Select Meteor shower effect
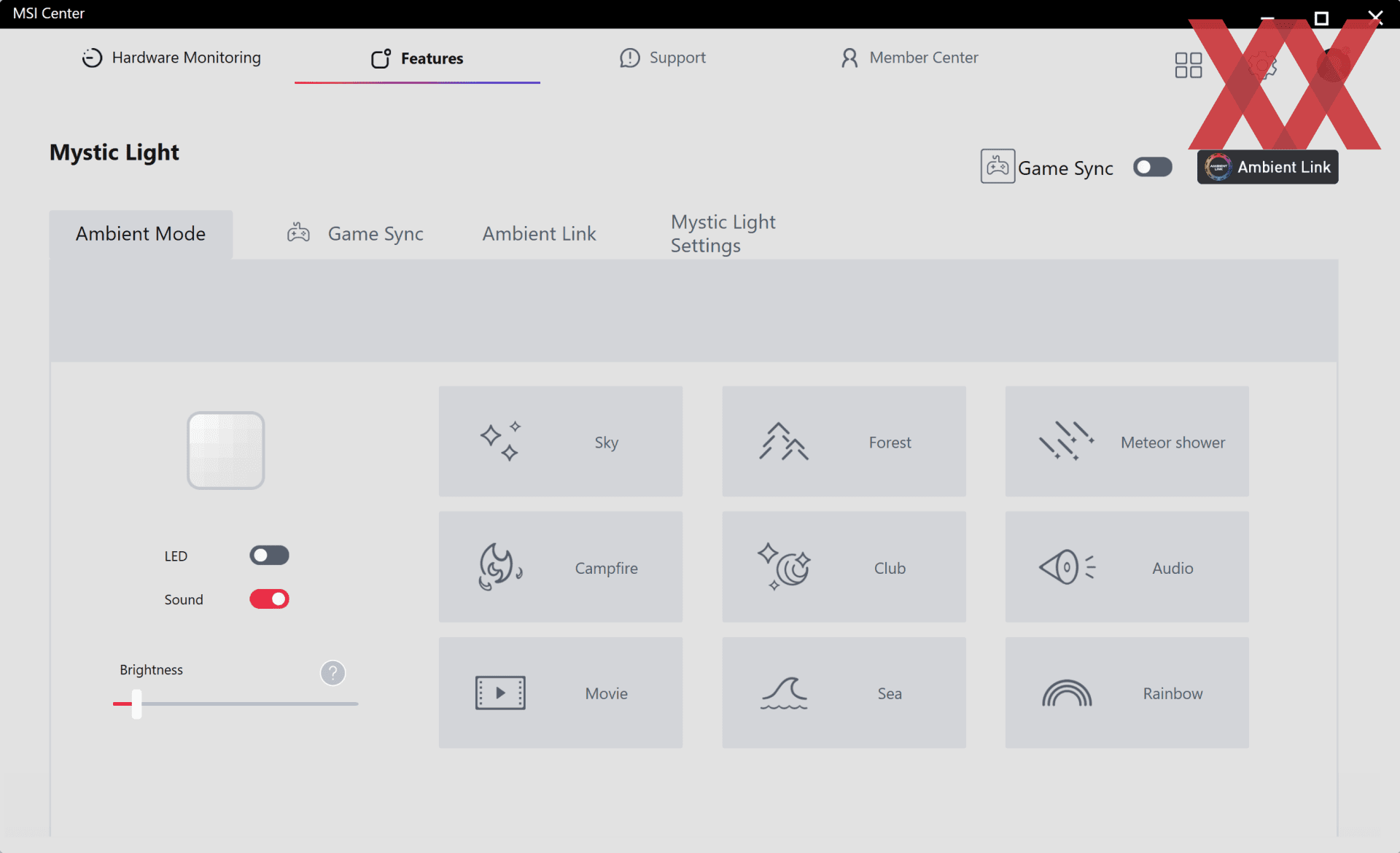This screenshot has width=1400, height=853. (x=1127, y=442)
